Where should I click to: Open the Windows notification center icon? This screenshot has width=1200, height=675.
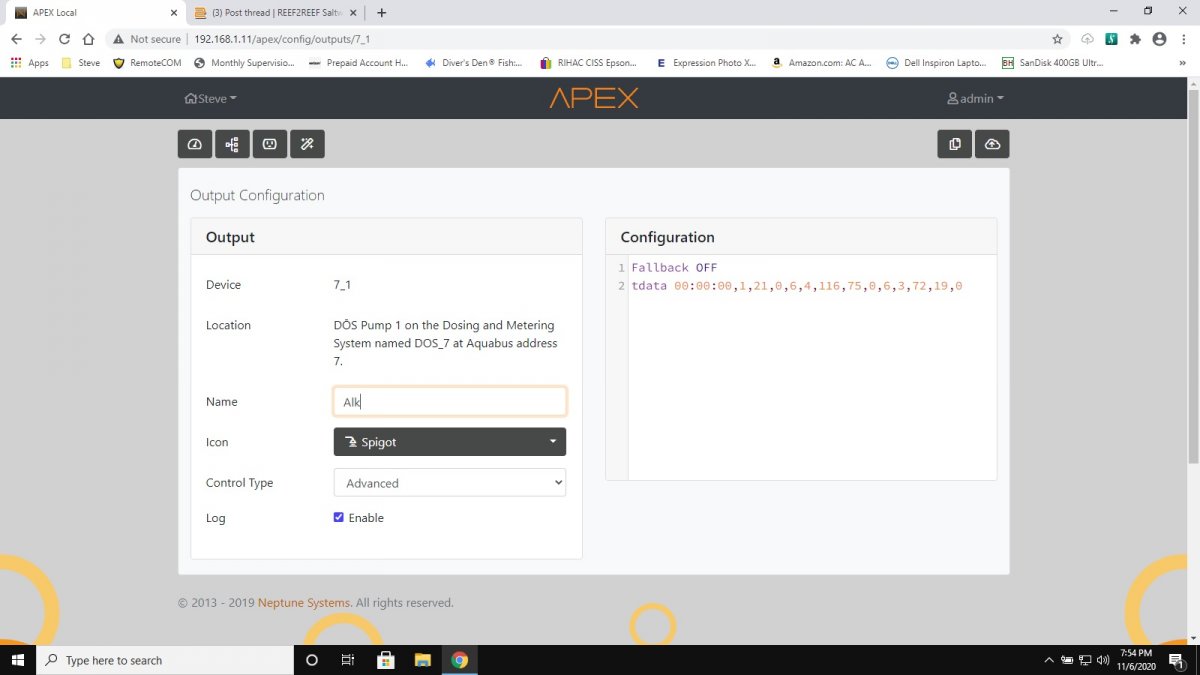(x=1177, y=660)
